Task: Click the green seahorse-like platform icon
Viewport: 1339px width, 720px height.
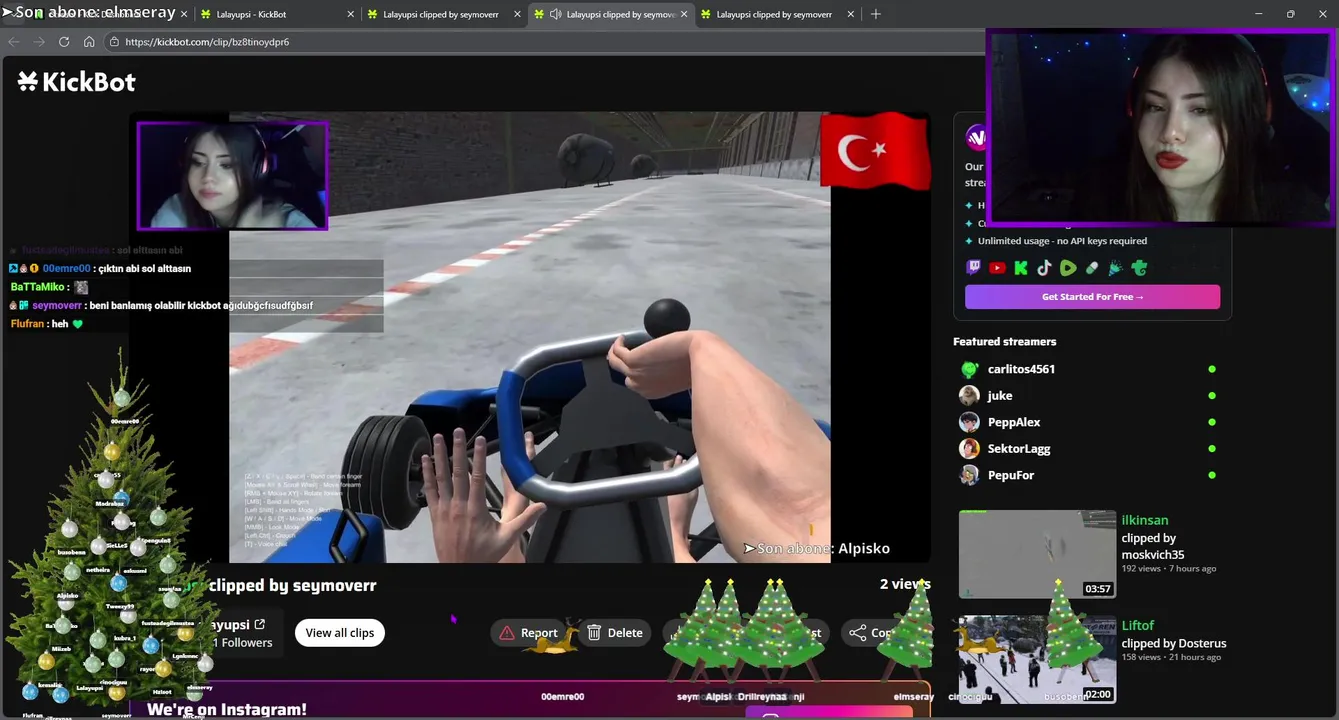Action: [x=1139, y=268]
